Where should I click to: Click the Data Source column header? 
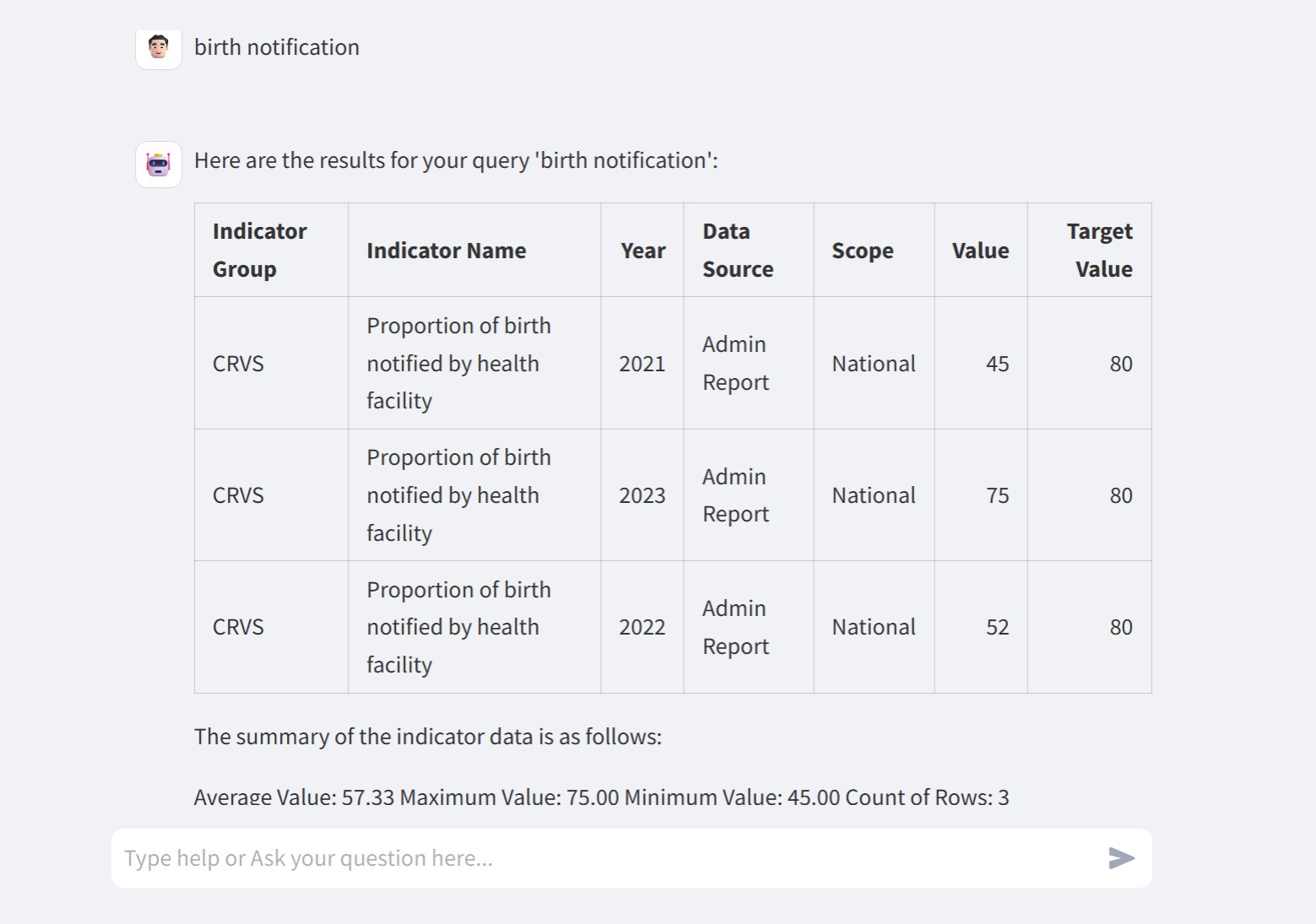pyautogui.click(x=738, y=250)
